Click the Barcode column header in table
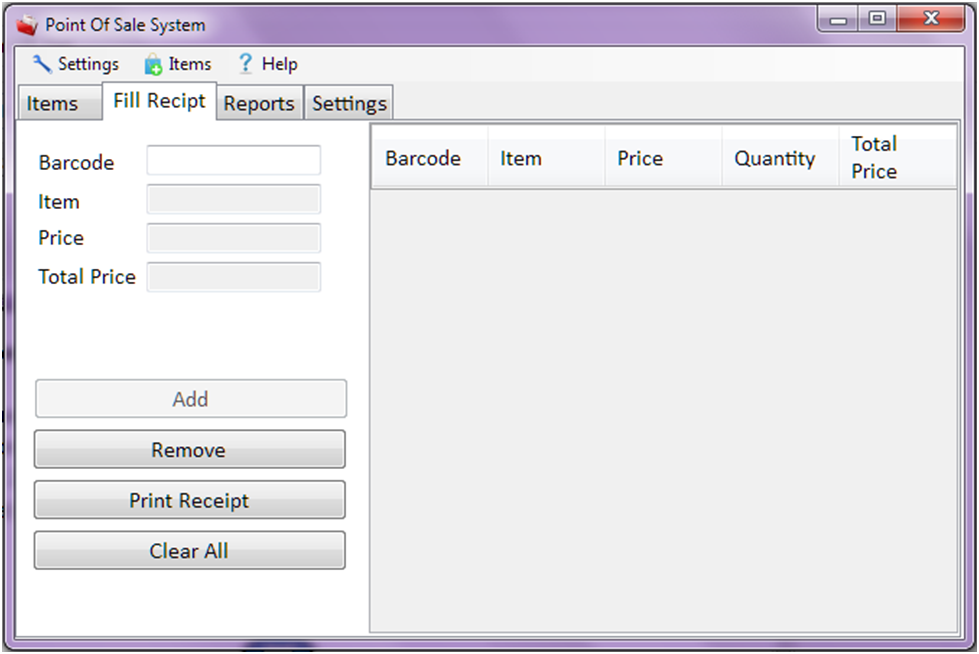979x654 pixels. pos(430,157)
